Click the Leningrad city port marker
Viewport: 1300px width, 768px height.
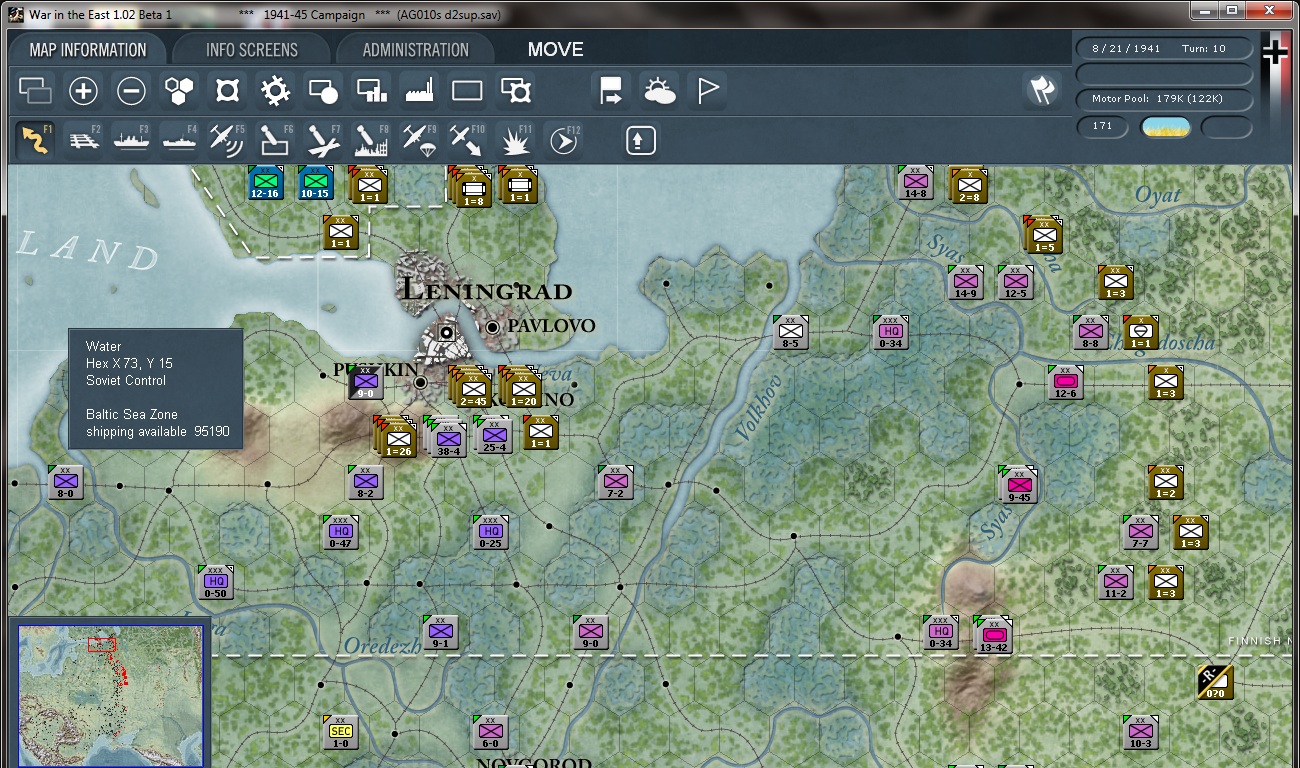[446, 332]
